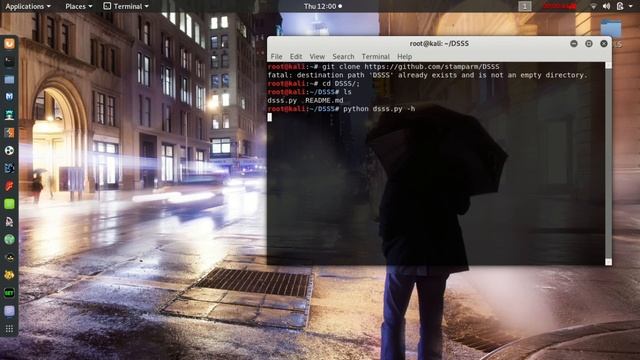Viewport: 640px width, 360px height.
Task: Launch Terminal from the dock
Action: click(9, 61)
